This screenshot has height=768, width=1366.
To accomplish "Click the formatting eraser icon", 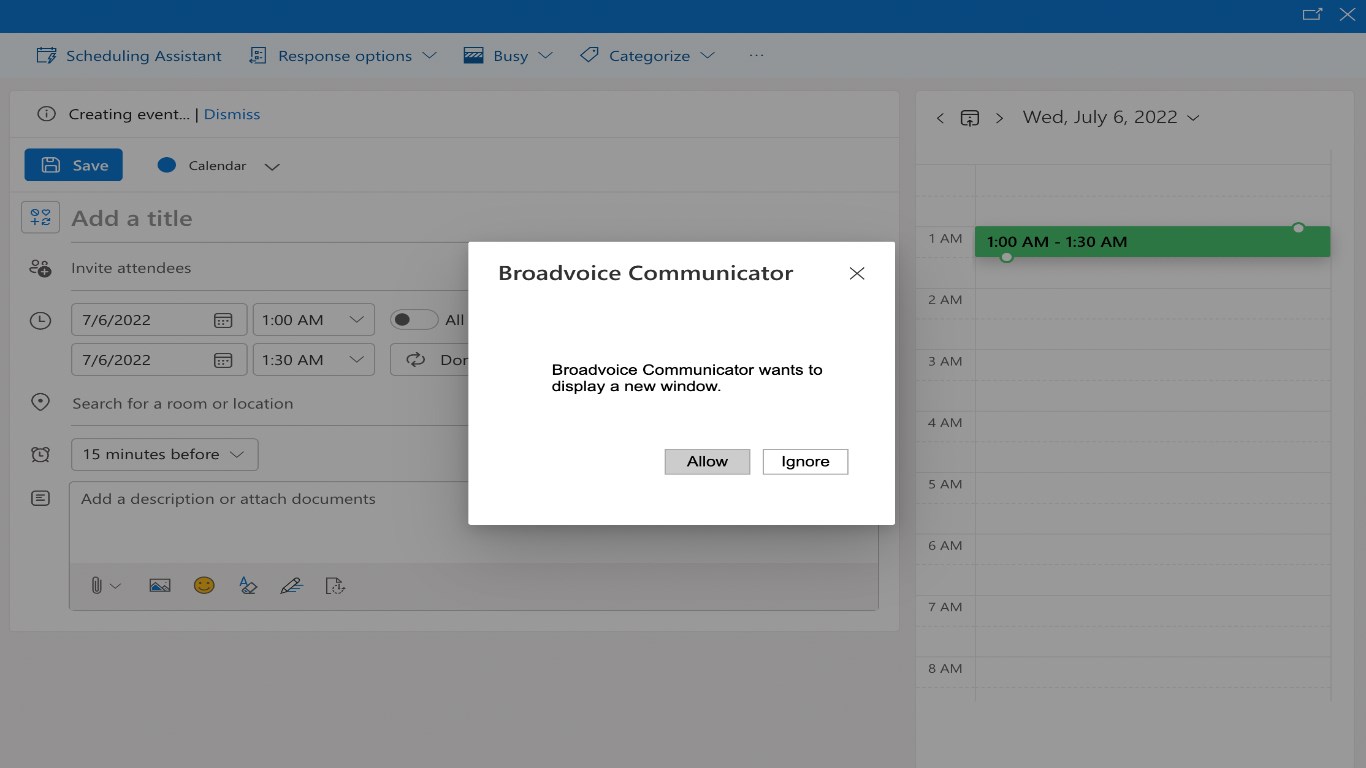I will coord(248,586).
